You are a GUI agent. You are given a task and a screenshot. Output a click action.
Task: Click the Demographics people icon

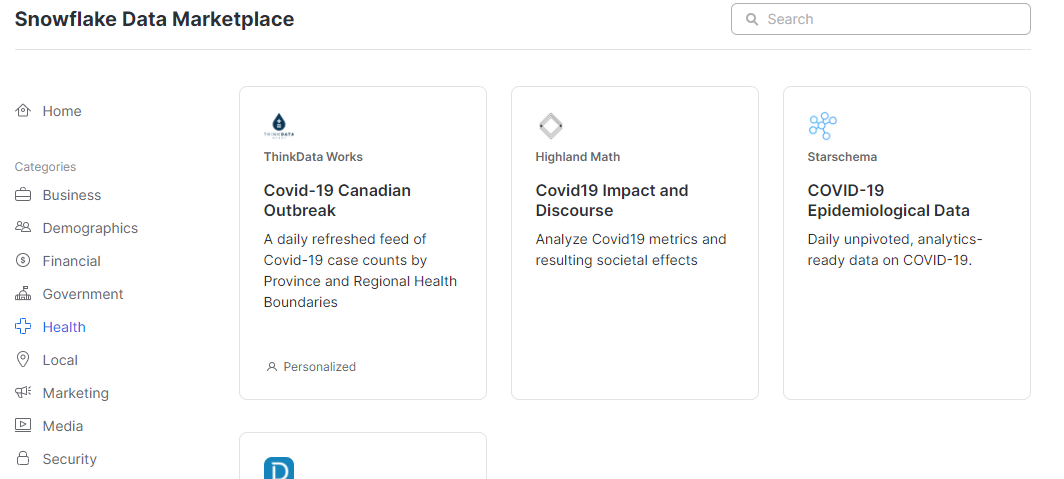pos(23,228)
